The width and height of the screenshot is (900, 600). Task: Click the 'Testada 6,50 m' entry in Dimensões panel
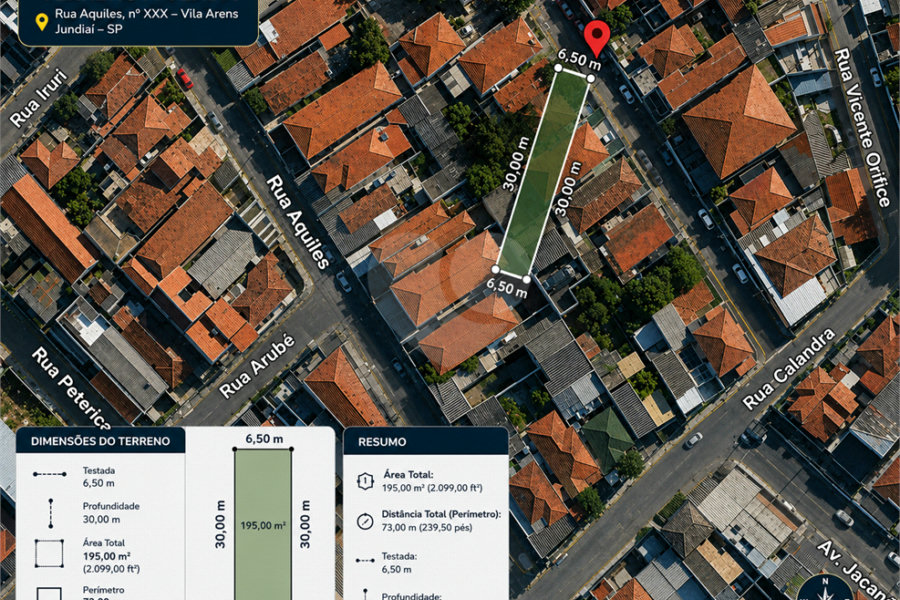(99, 477)
